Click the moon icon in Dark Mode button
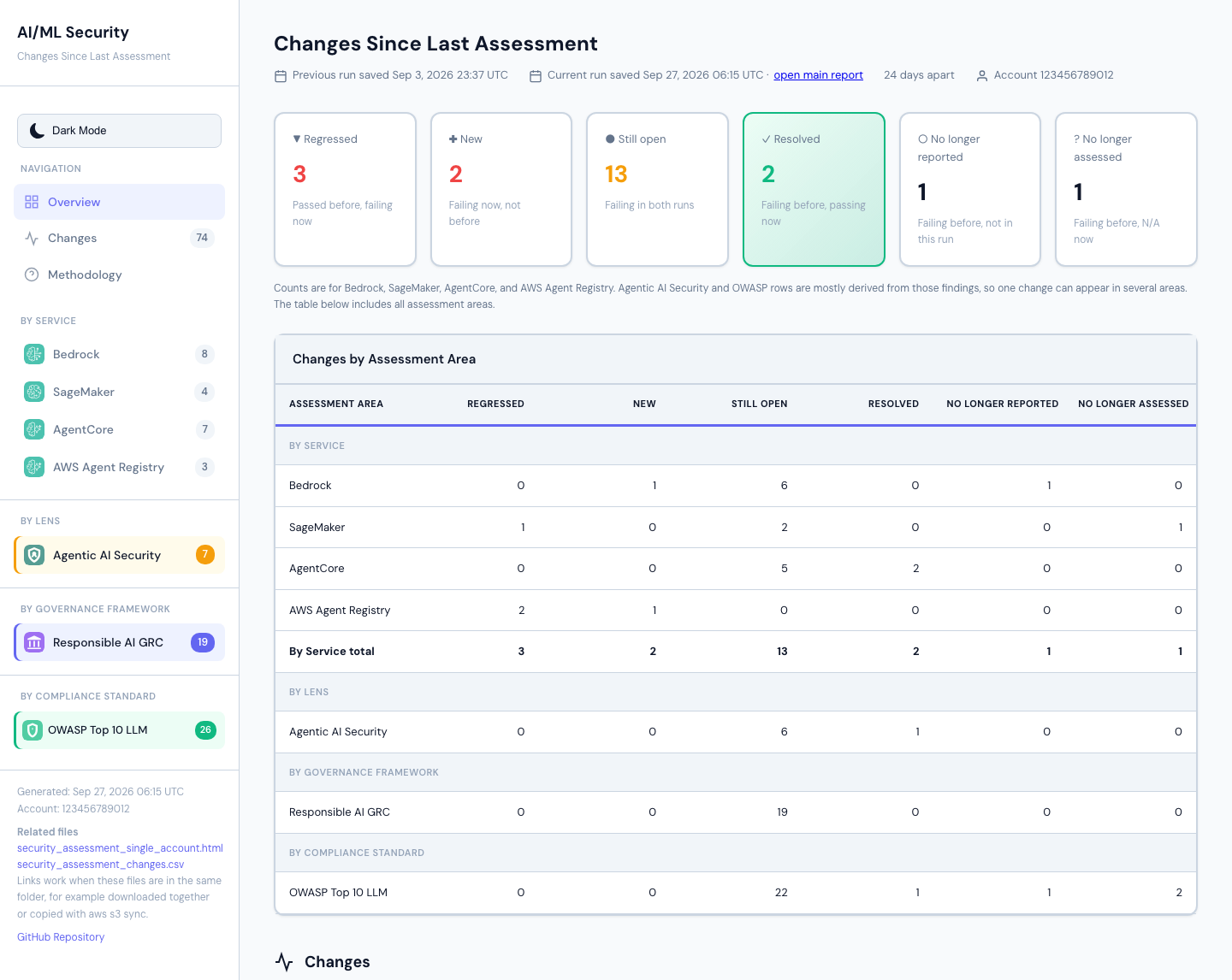Viewport: 1232px width, 980px height. (37, 131)
